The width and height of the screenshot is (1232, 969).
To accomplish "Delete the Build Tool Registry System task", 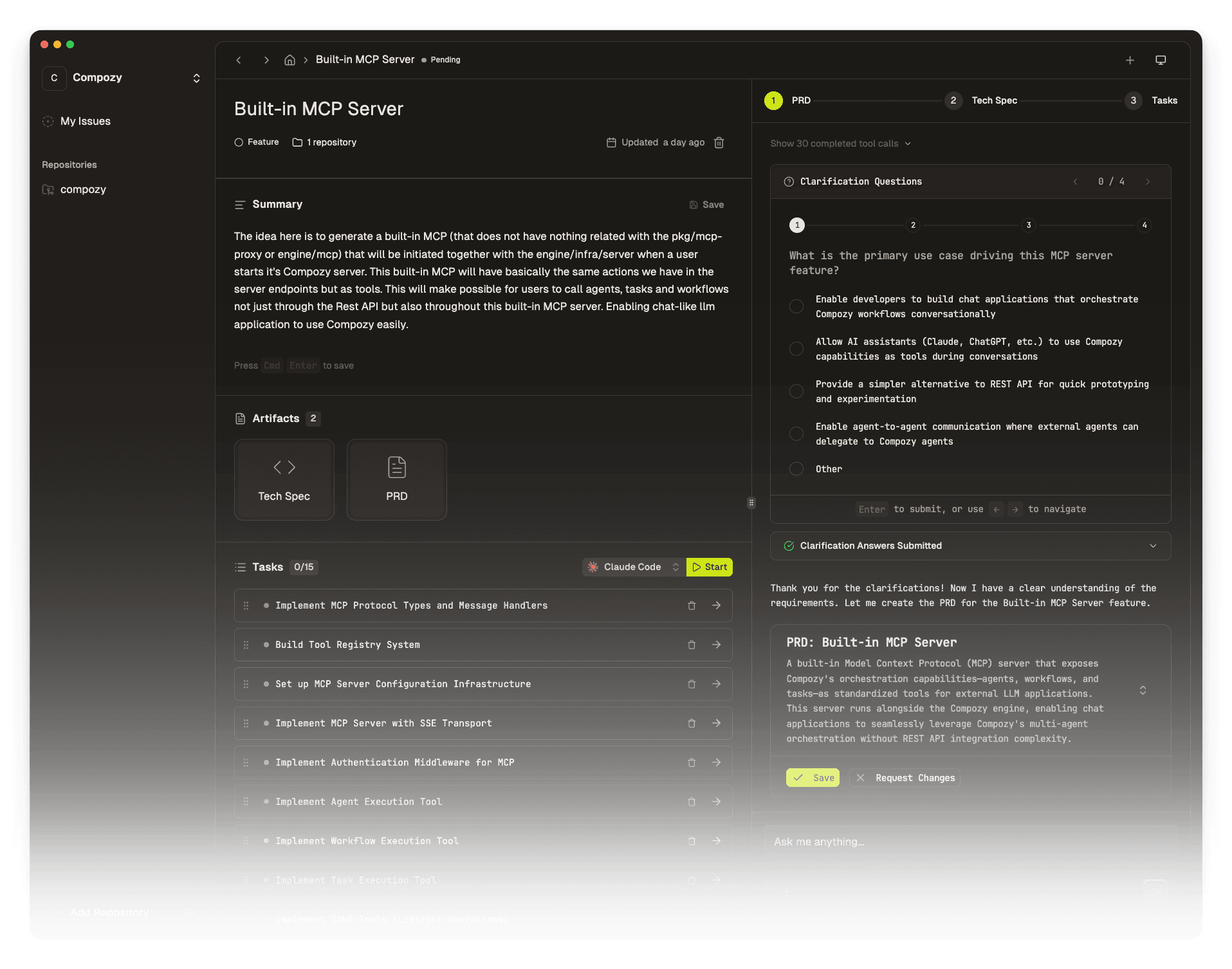I will coord(692,644).
